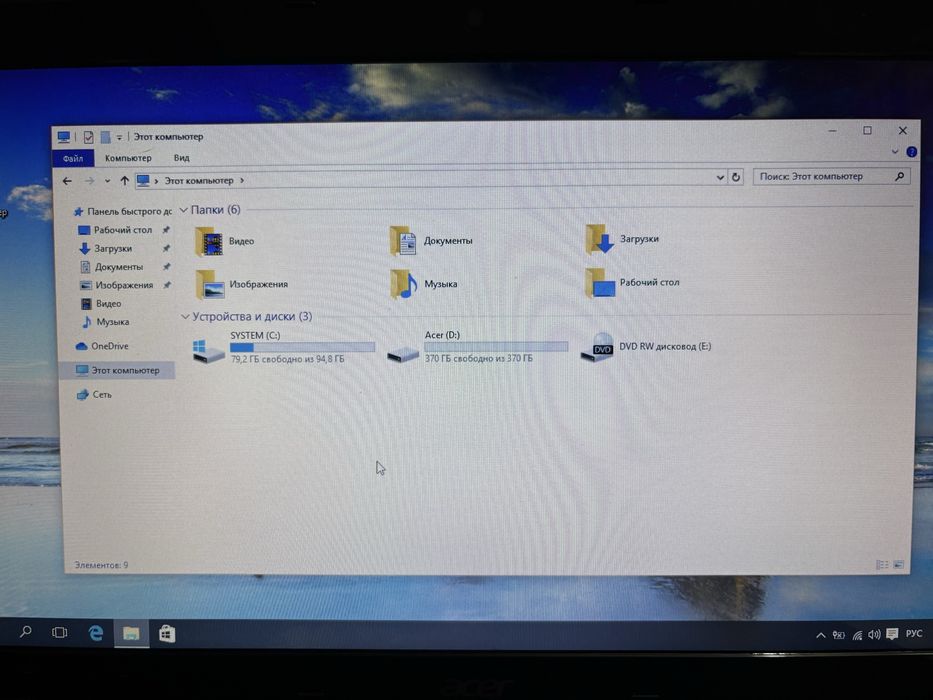933x700 pixels.
Task: Open recent locations dropdown beside Forward arrow
Action: pyautogui.click(x=107, y=181)
